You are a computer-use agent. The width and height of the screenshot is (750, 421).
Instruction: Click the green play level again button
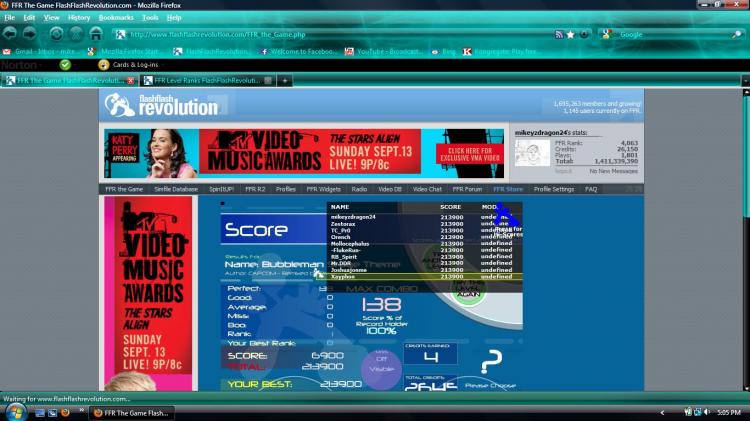[x=468, y=292]
